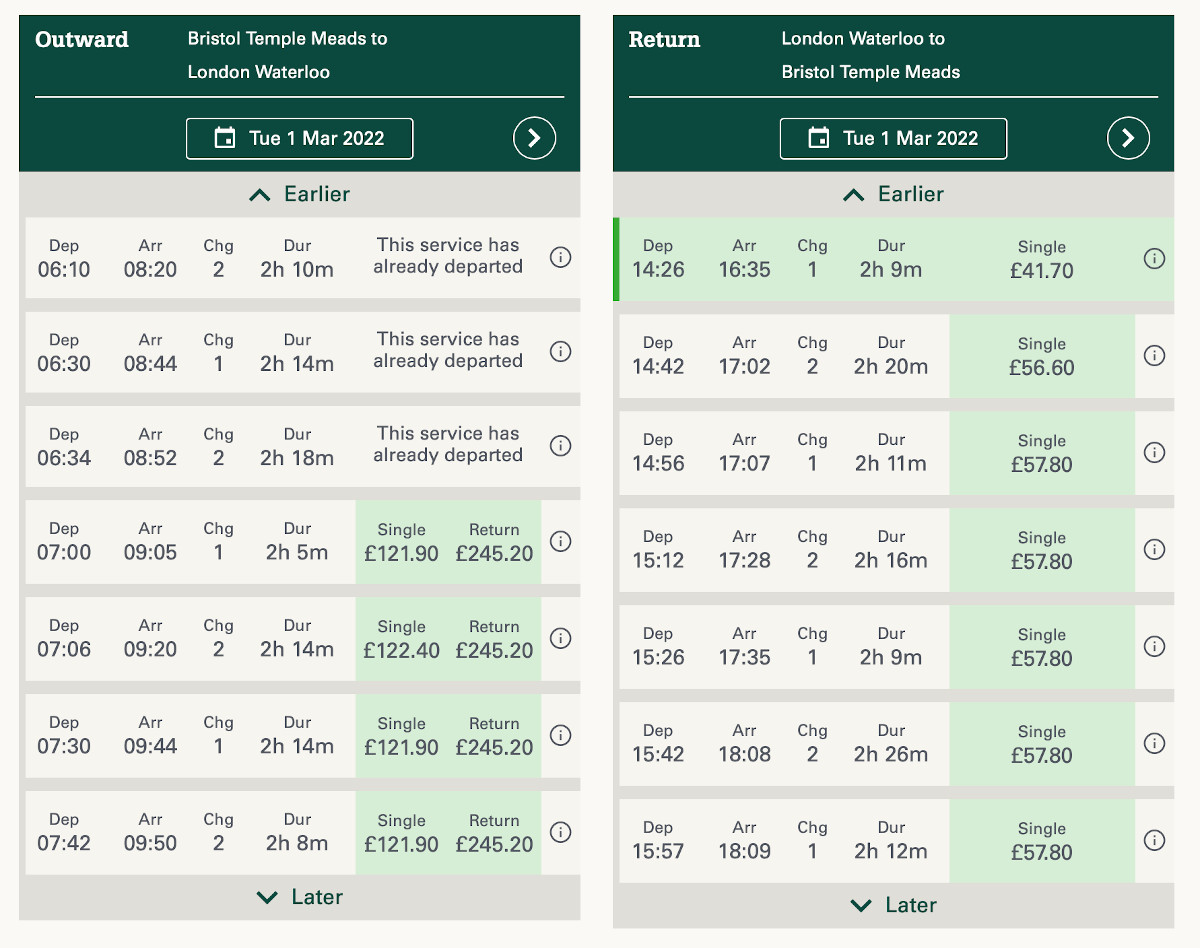This screenshot has width=1200, height=948.
Task: Expand Earlier outward services
Action: point(300,194)
